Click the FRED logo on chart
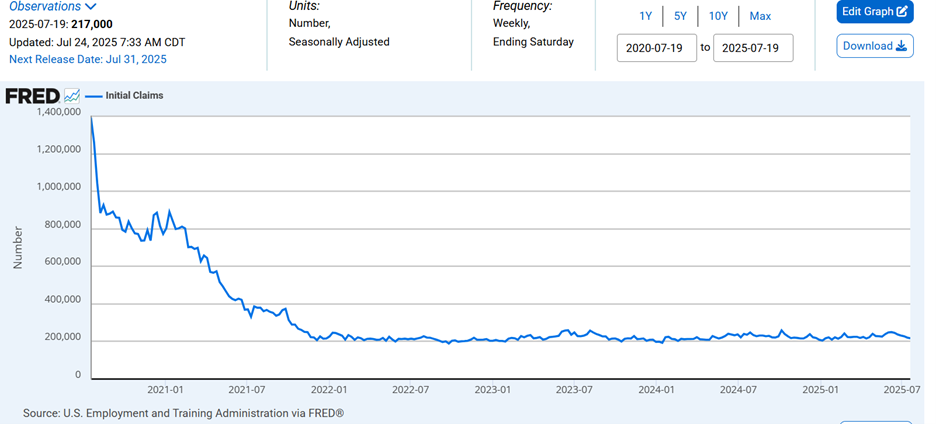Image resolution: width=936 pixels, height=424 pixels. click(x=32, y=96)
